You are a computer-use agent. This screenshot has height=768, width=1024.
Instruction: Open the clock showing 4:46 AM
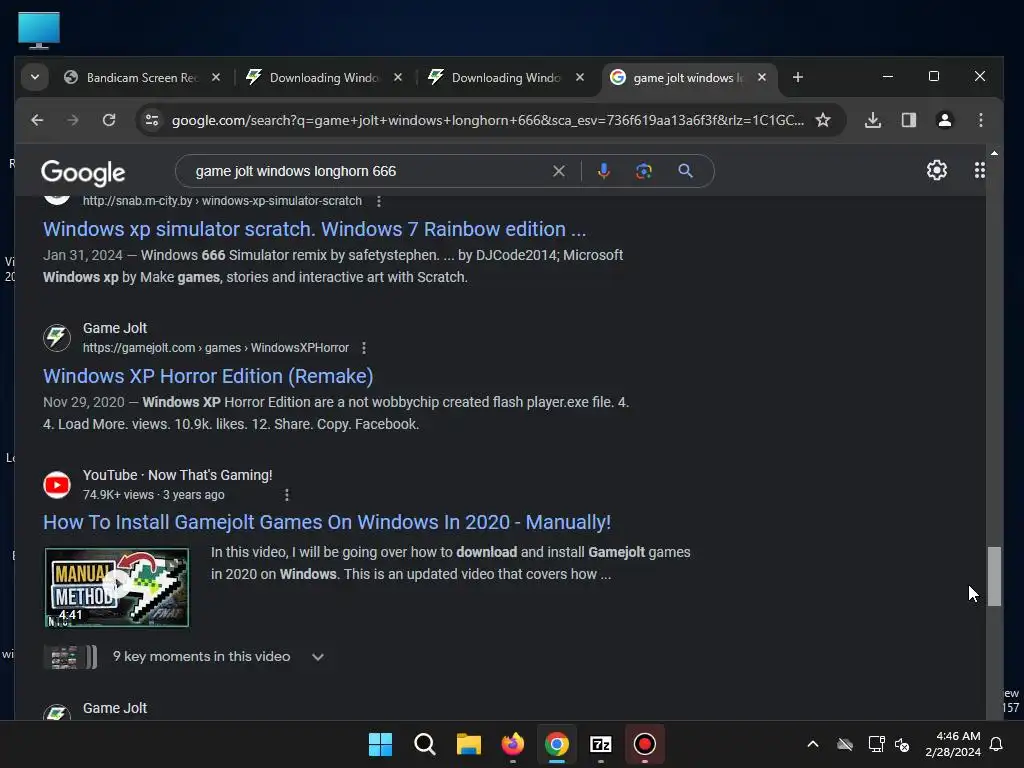tap(953, 744)
